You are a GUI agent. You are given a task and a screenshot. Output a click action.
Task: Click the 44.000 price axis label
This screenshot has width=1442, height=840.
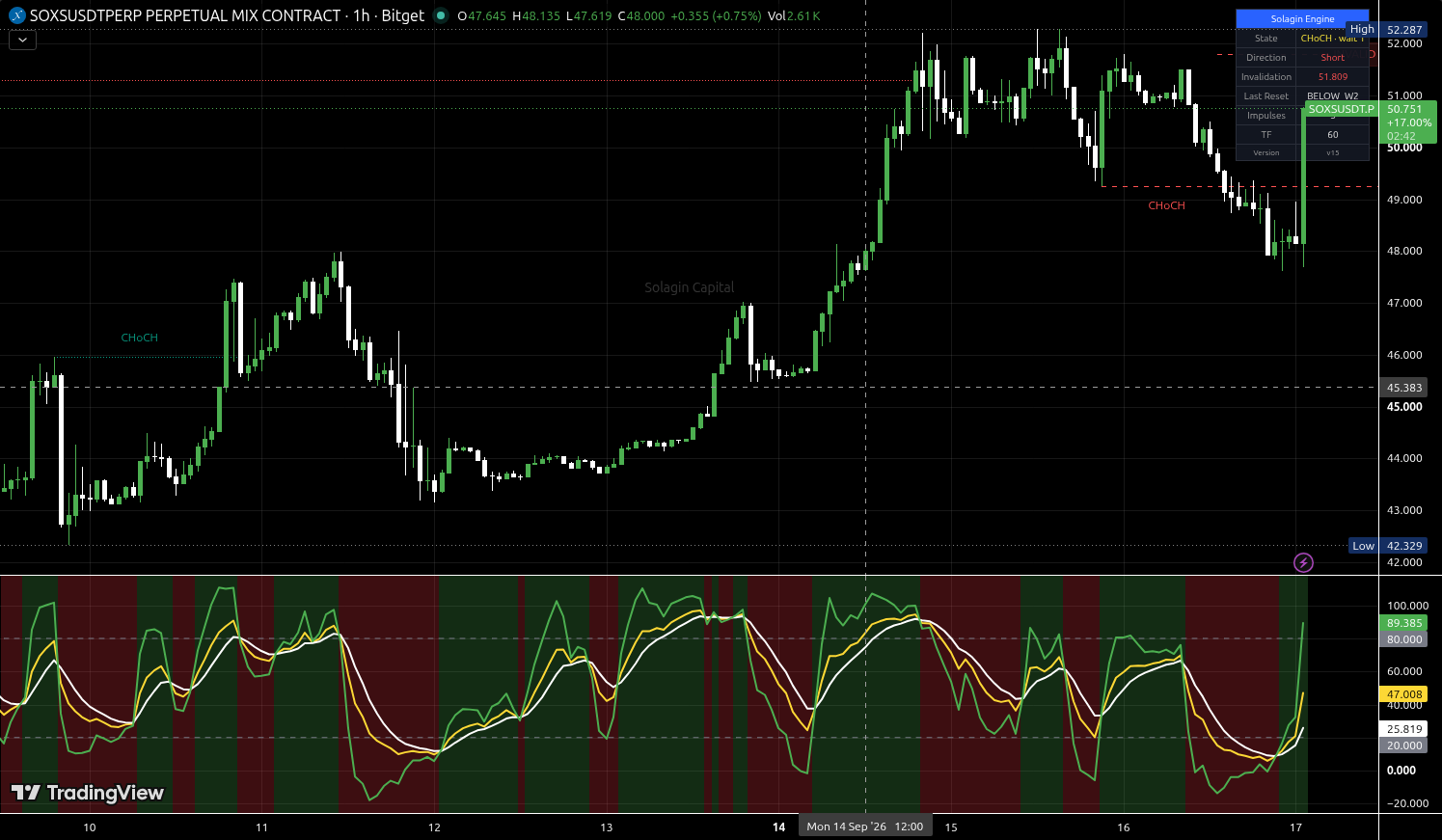point(1404,458)
